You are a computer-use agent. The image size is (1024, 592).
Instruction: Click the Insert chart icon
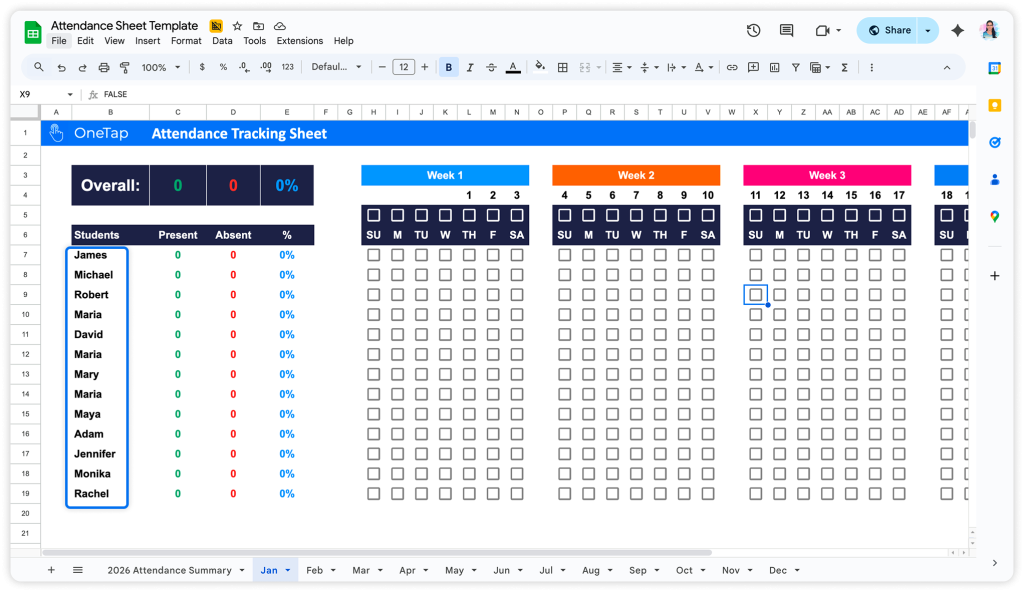point(774,67)
